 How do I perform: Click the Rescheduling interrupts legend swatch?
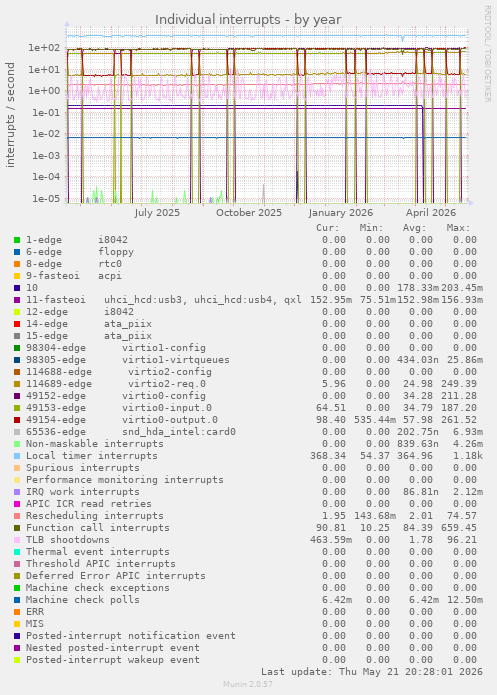pos(17,516)
